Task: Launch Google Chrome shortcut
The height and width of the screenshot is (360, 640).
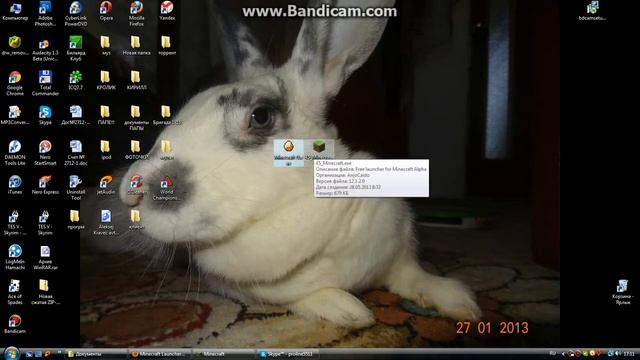Action: (15, 83)
